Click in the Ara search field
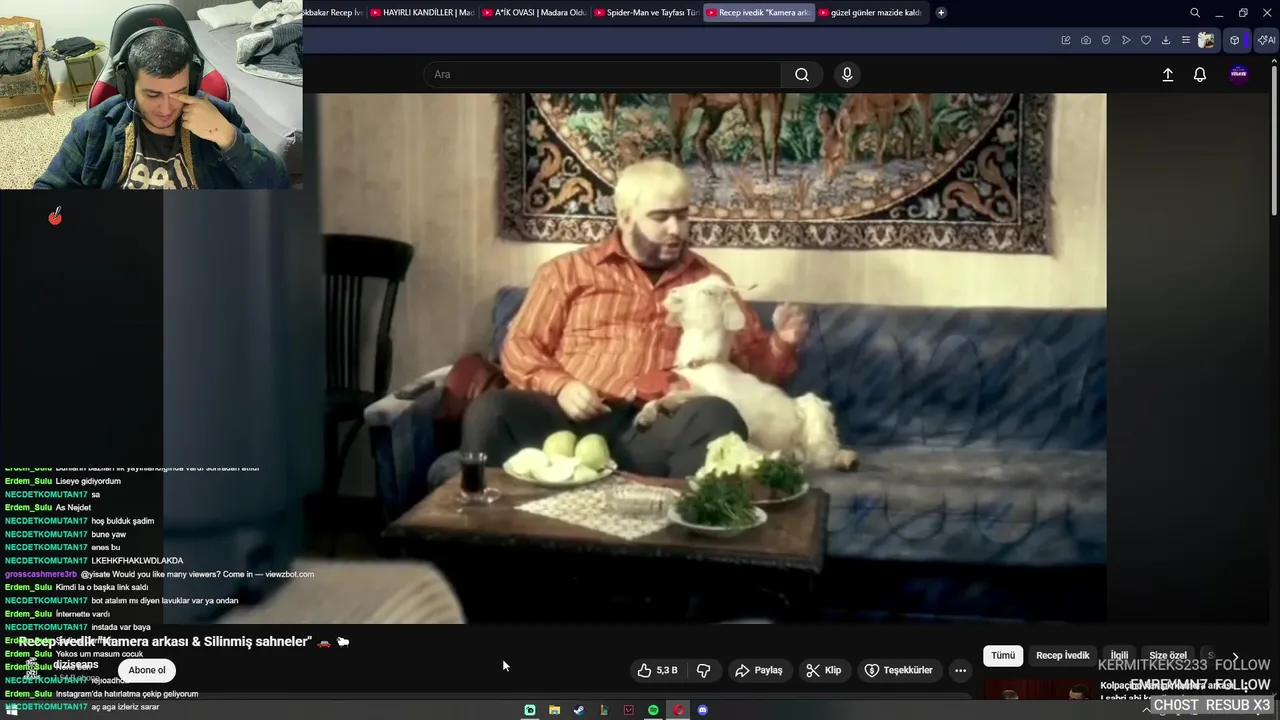Image resolution: width=1280 pixels, height=720 pixels. pyautogui.click(x=603, y=74)
